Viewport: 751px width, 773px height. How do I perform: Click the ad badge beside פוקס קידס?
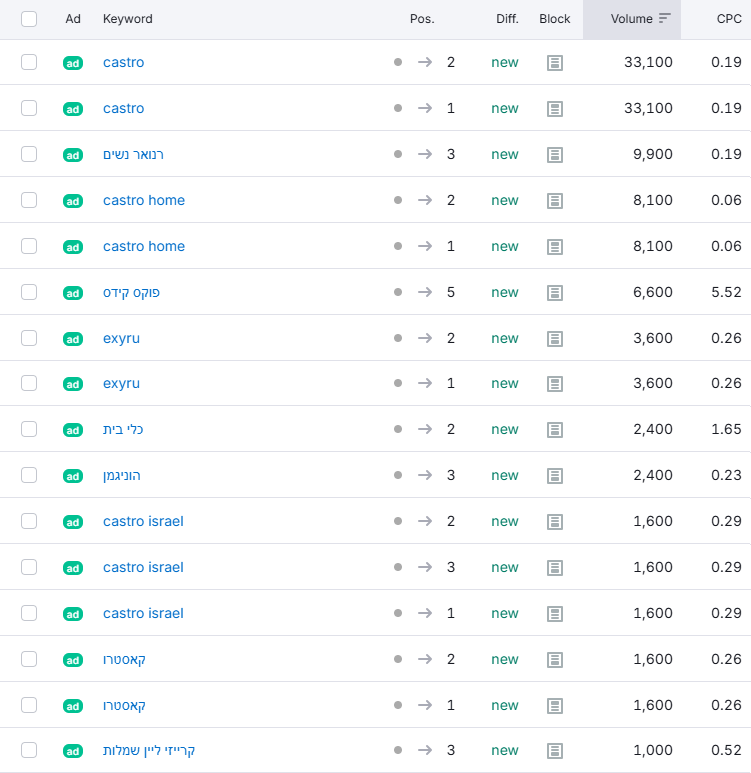(73, 293)
